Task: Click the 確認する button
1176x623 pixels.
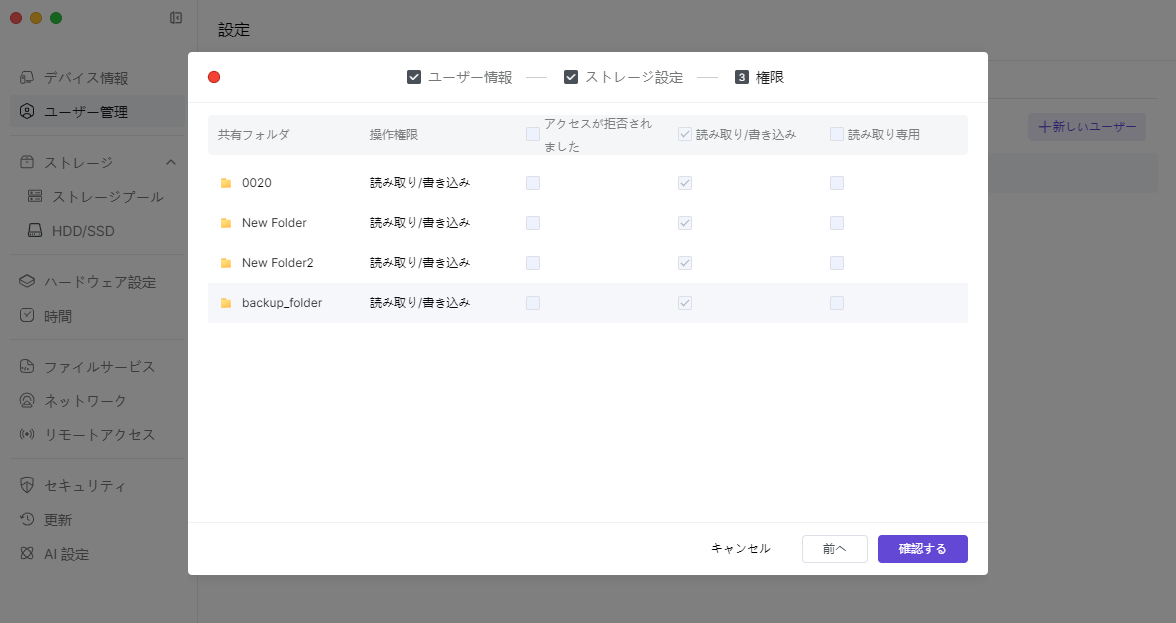Action: [x=922, y=549]
